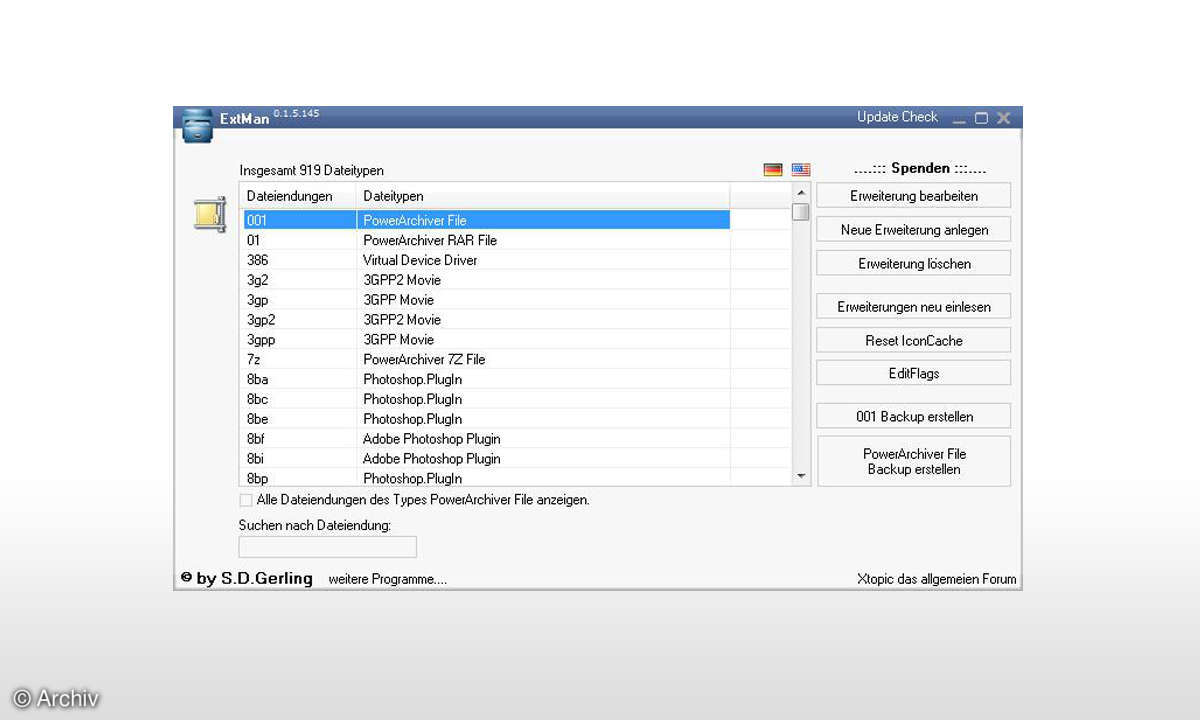This screenshot has height=720, width=1200.
Task: Close the ExtMan window
Action: pos(1003,118)
